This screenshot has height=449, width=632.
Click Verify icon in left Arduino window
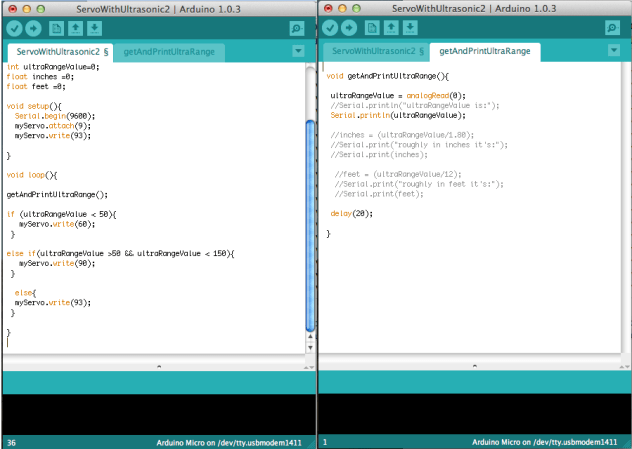tap(14, 28)
